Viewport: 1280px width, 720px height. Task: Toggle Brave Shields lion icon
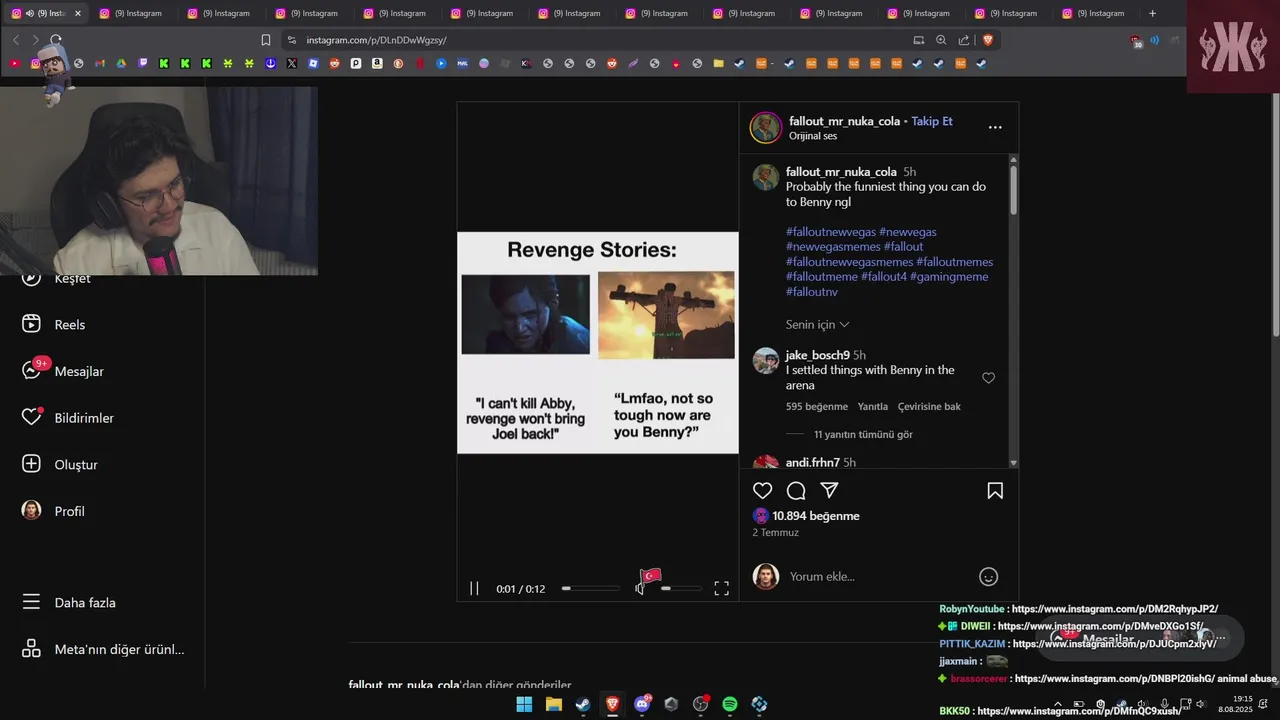[x=988, y=40]
